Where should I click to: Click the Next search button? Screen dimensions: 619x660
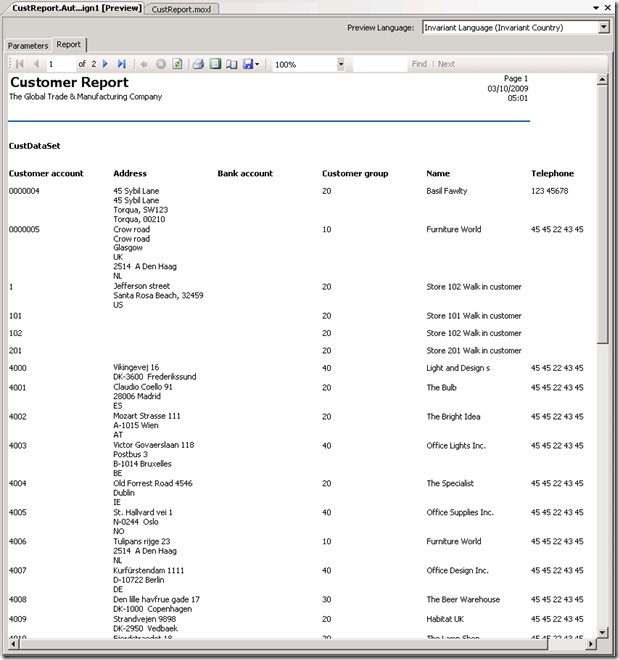tap(446, 64)
